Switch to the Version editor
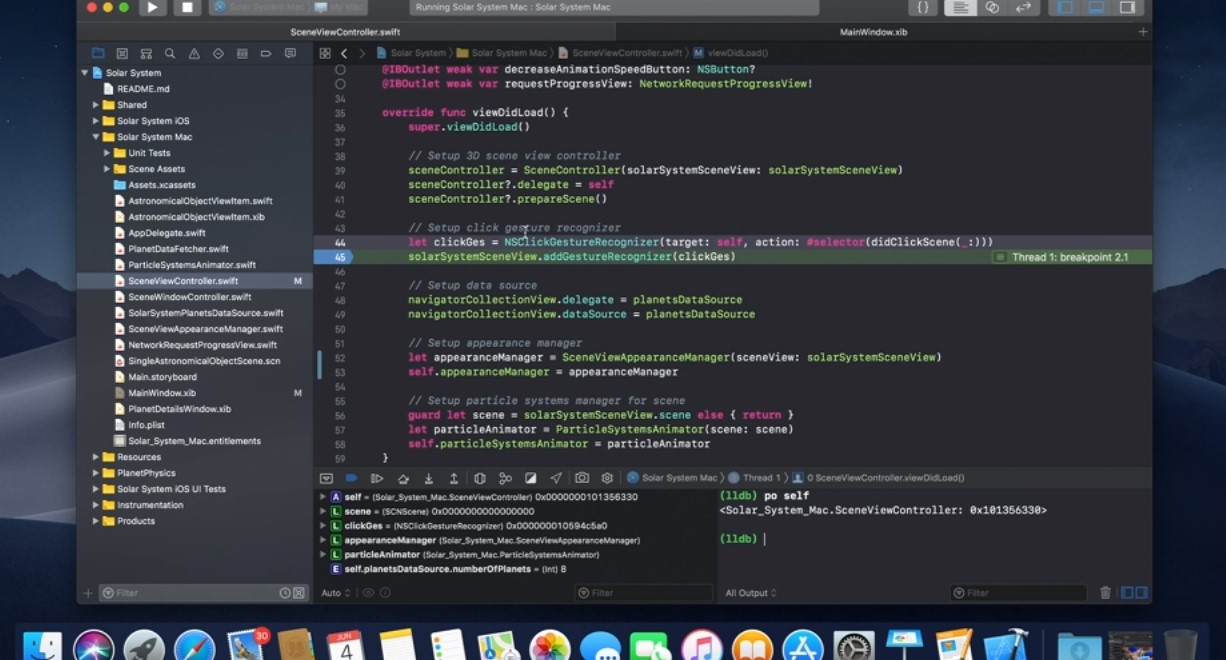This screenshot has height=660, width=1226. pos(1023,7)
